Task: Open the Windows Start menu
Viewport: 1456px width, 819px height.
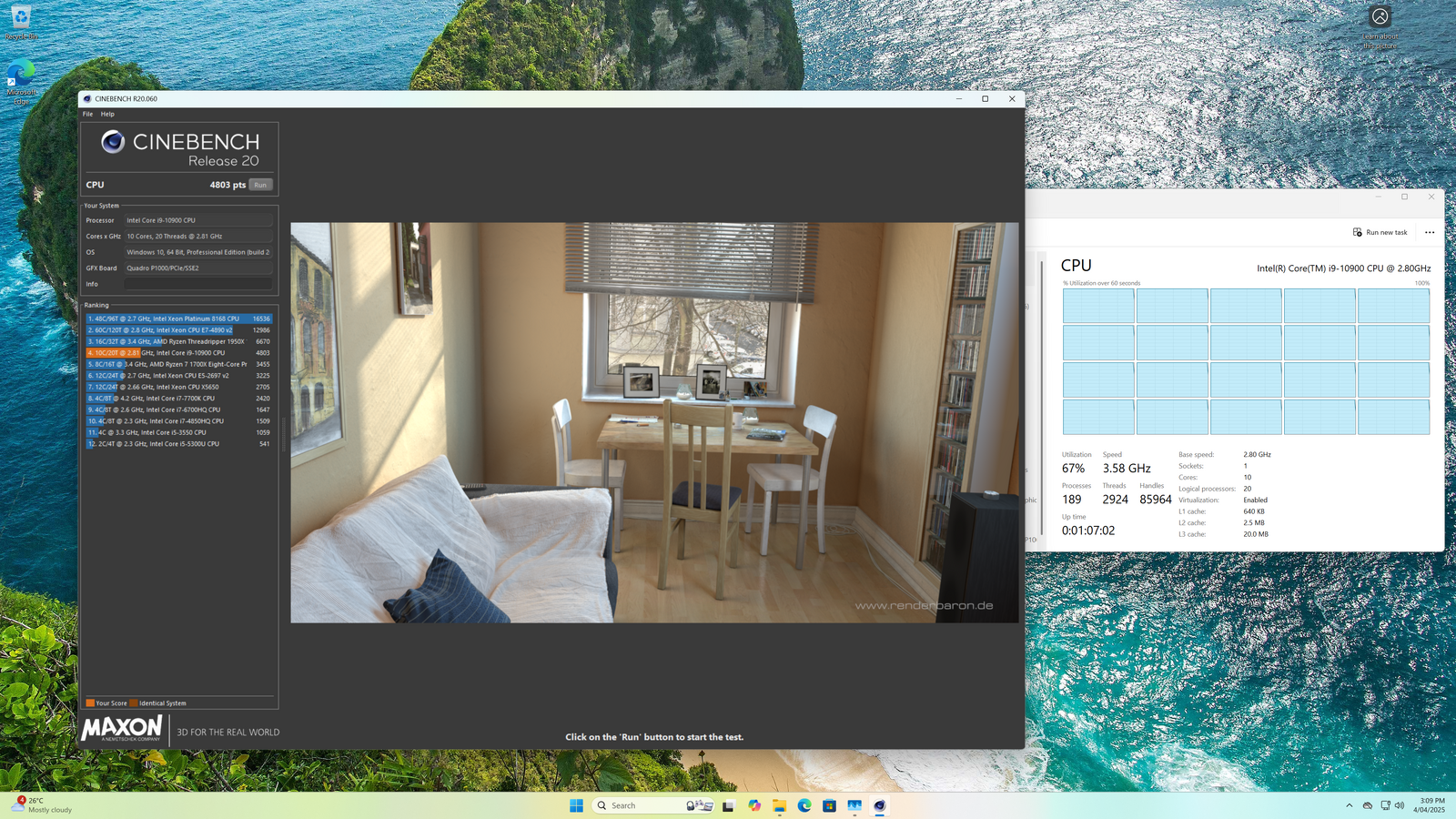Action: [576, 805]
